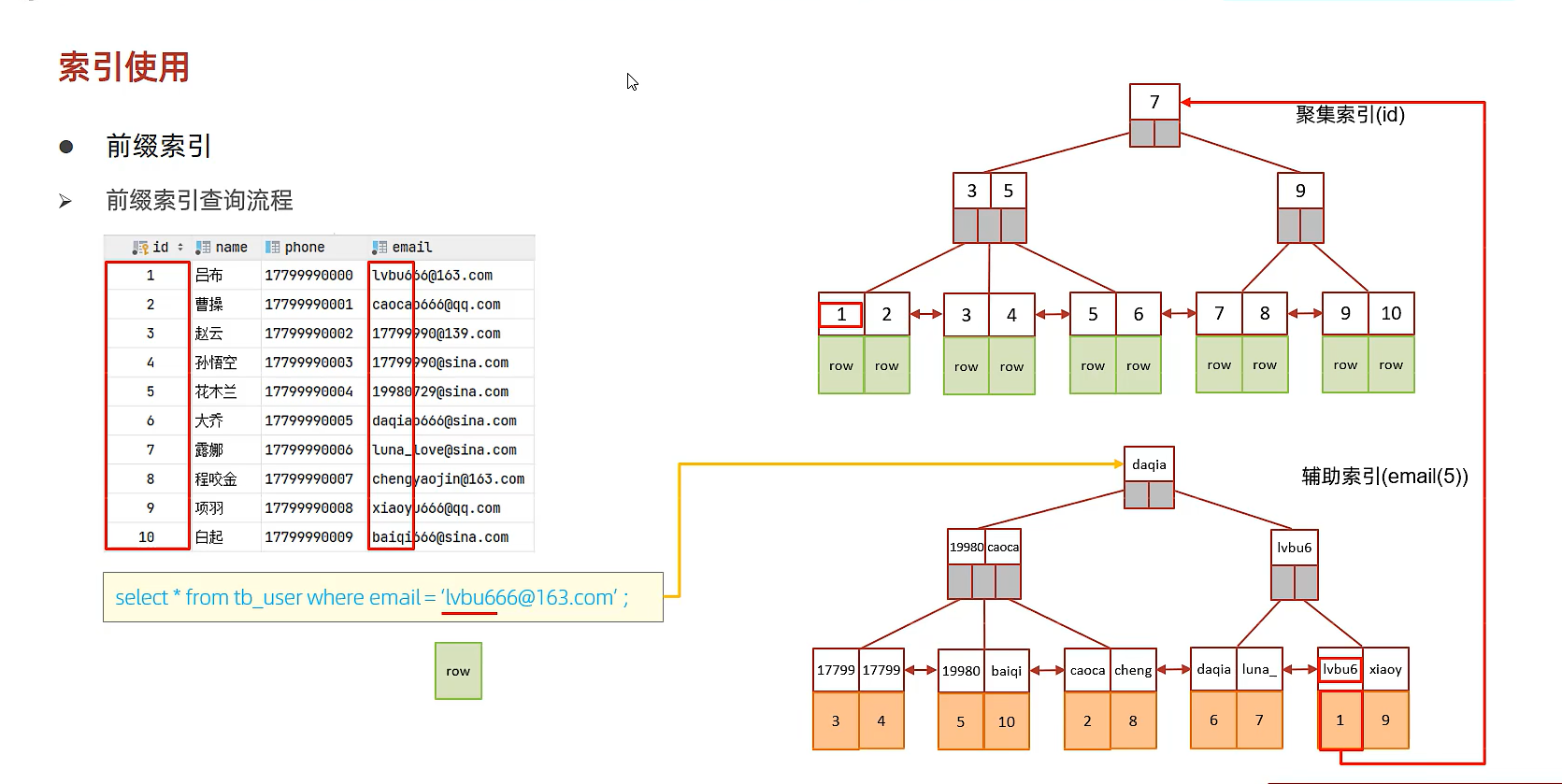This screenshot has width=1562, height=784.
Task: Click the SQL select statement box
Action: click(x=383, y=597)
